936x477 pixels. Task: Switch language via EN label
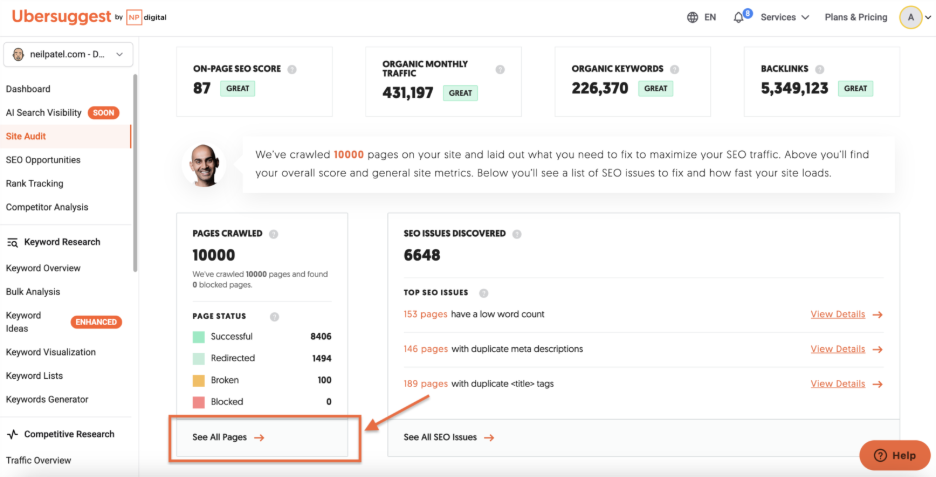[x=710, y=17]
